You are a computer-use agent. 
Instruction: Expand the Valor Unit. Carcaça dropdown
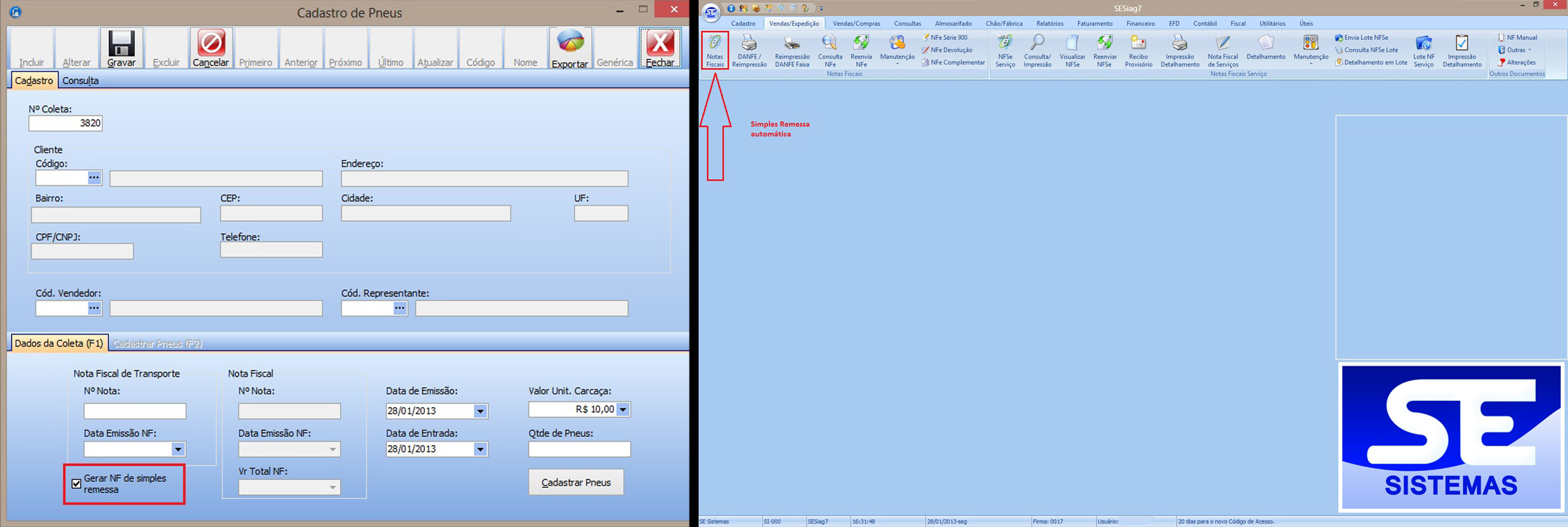click(623, 409)
